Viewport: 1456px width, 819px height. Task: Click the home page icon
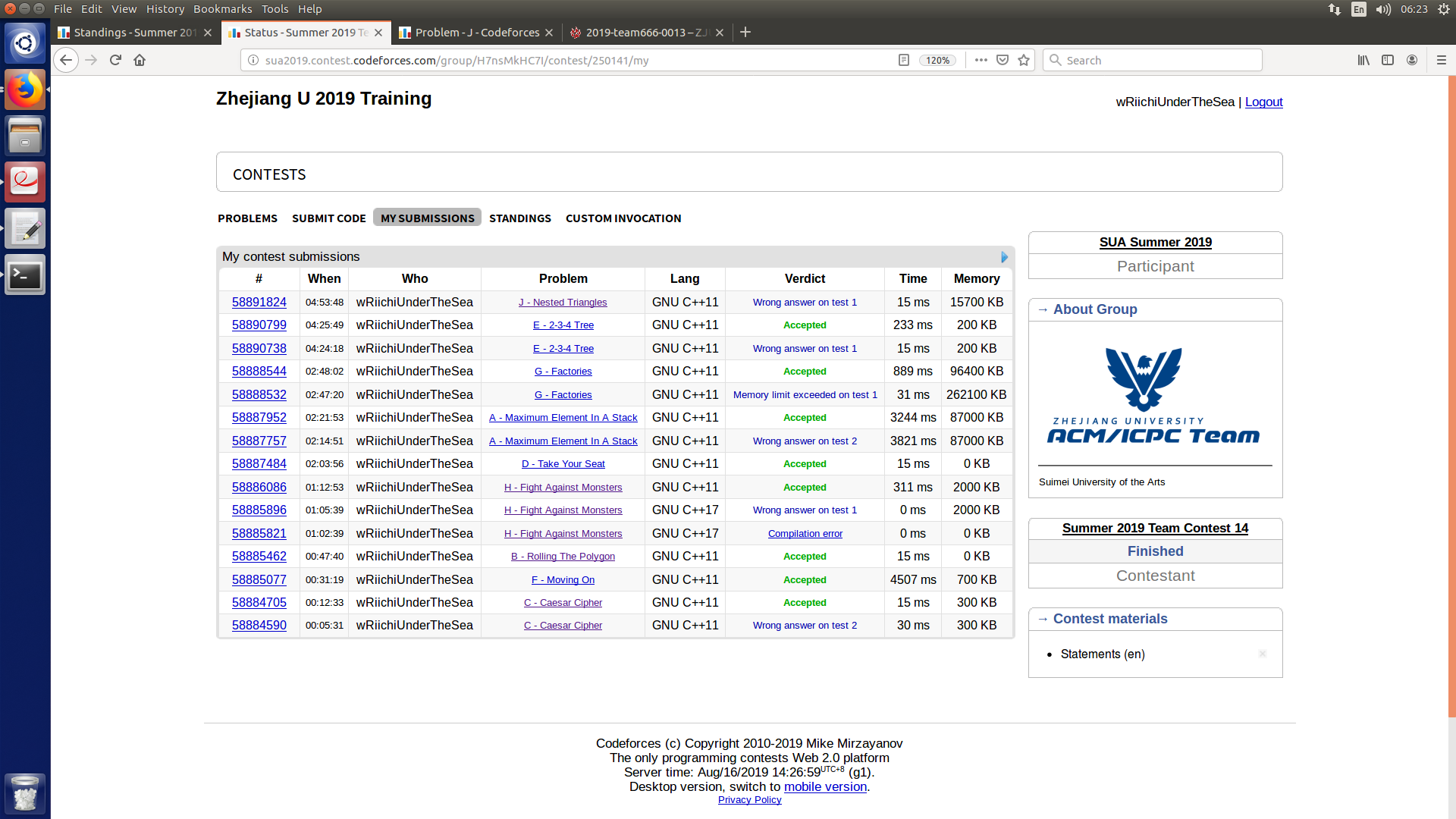(x=140, y=60)
